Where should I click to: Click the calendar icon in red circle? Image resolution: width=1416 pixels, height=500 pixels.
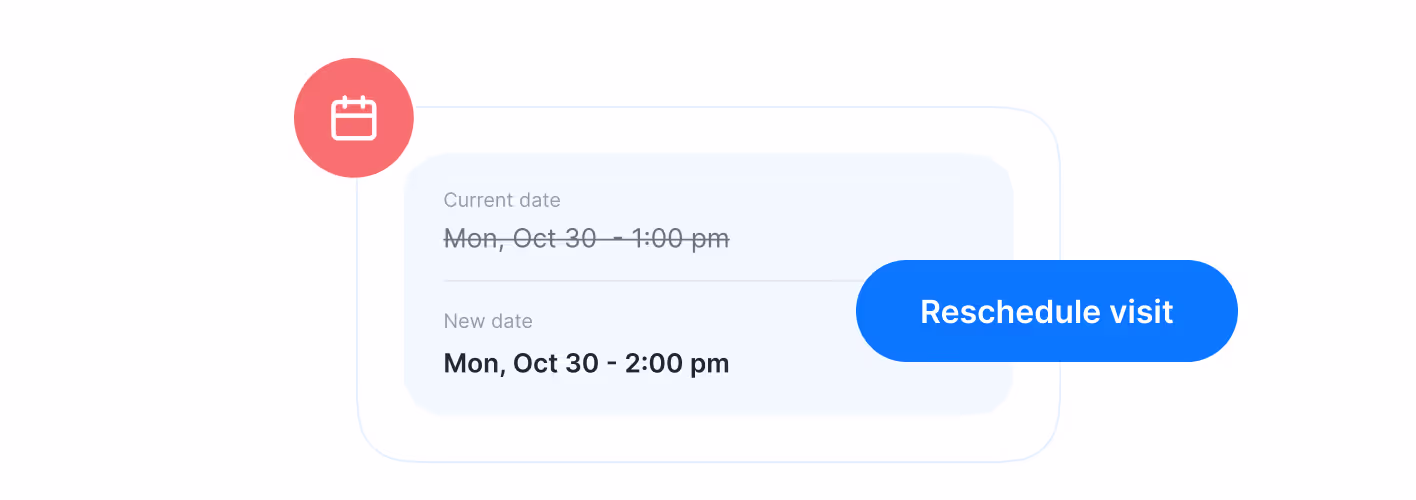(x=353, y=118)
